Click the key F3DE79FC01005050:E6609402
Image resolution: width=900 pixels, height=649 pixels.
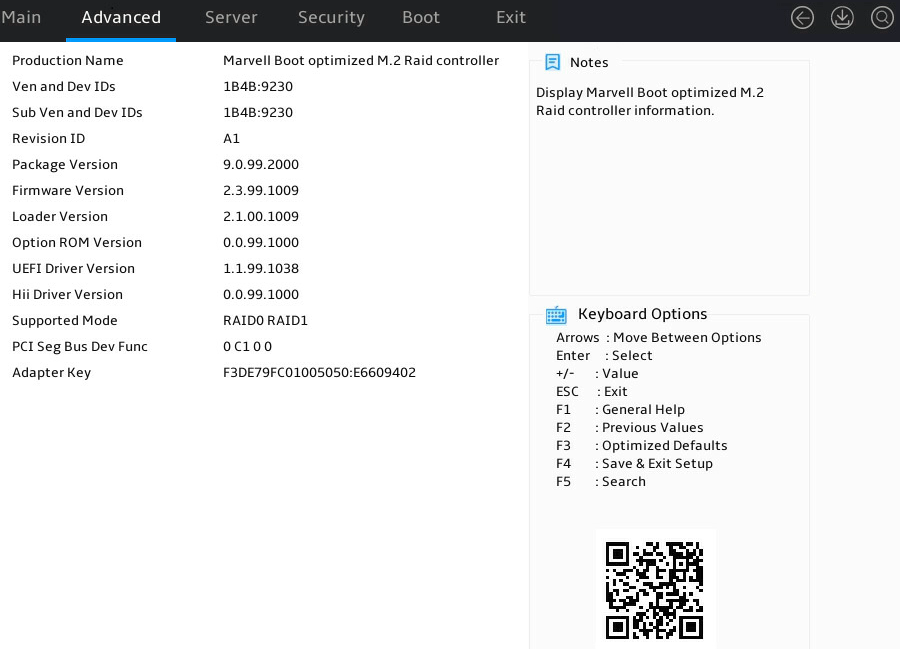[319, 372]
